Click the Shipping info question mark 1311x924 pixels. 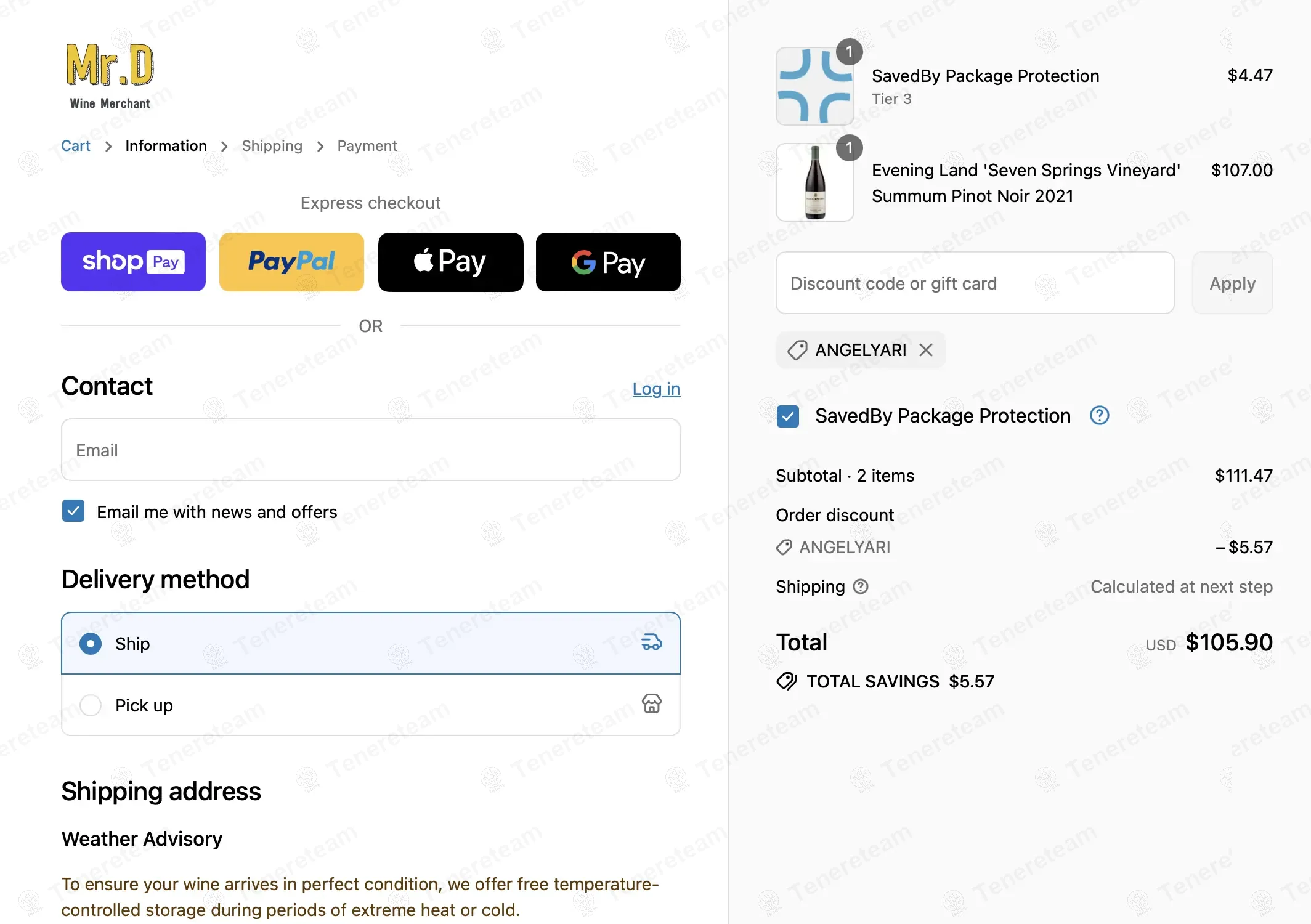(x=861, y=586)
